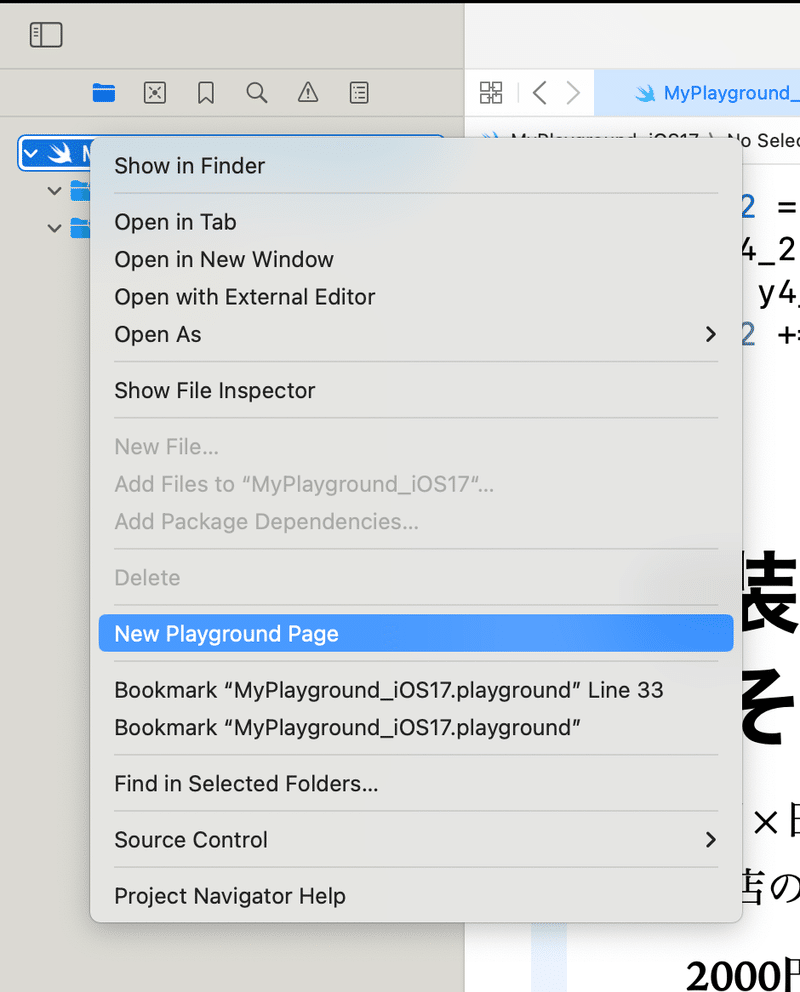This screenshot has width=800, height=992.
Task: Open the Bookmark navigator
Action: point(206,93)
